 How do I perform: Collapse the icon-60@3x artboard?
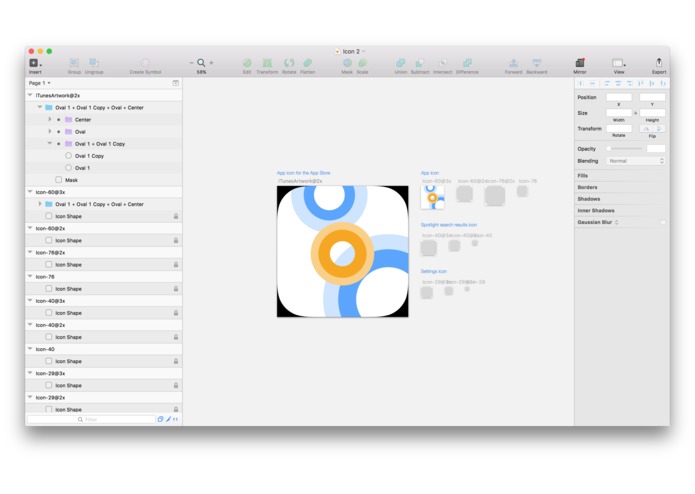(x=30, y=192)
